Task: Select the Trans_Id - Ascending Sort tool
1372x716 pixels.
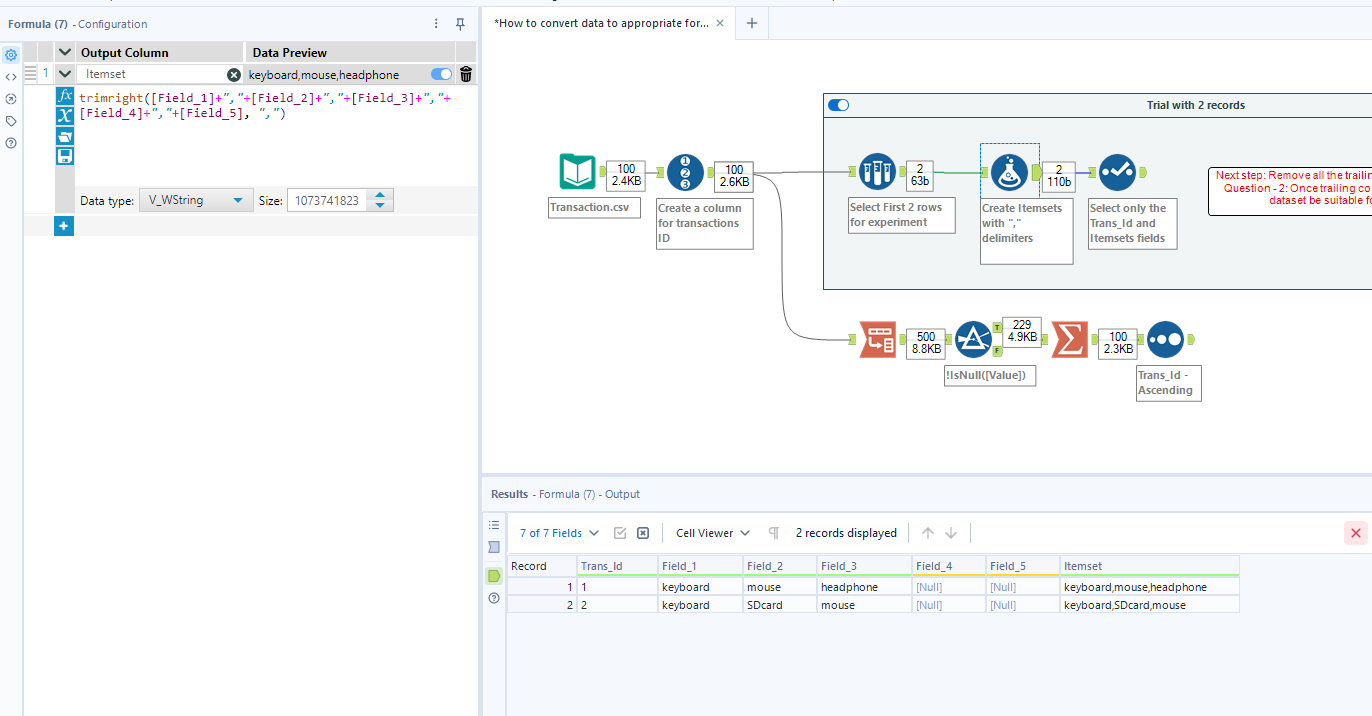Action: tap(1167, 339)
